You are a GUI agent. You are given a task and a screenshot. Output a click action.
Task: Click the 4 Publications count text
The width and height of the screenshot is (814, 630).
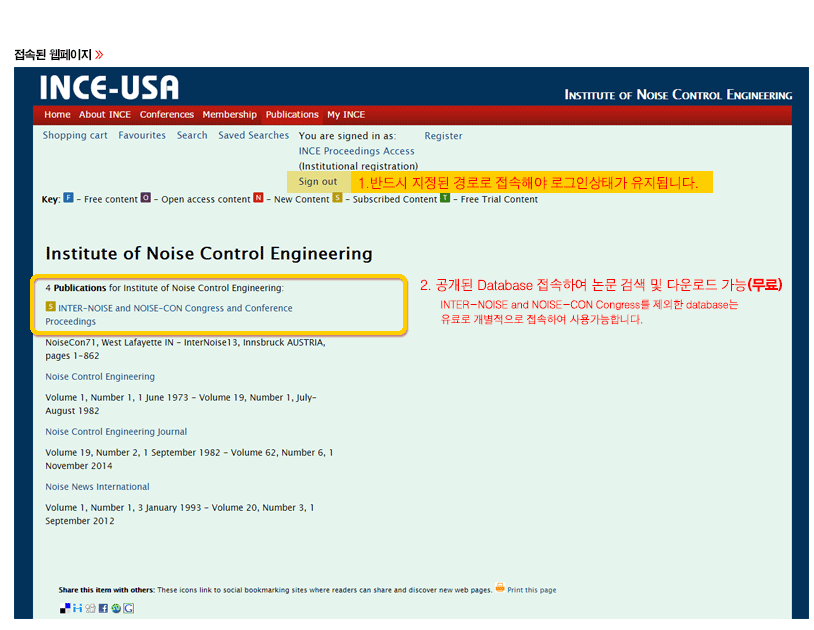[x=76, y=288]
